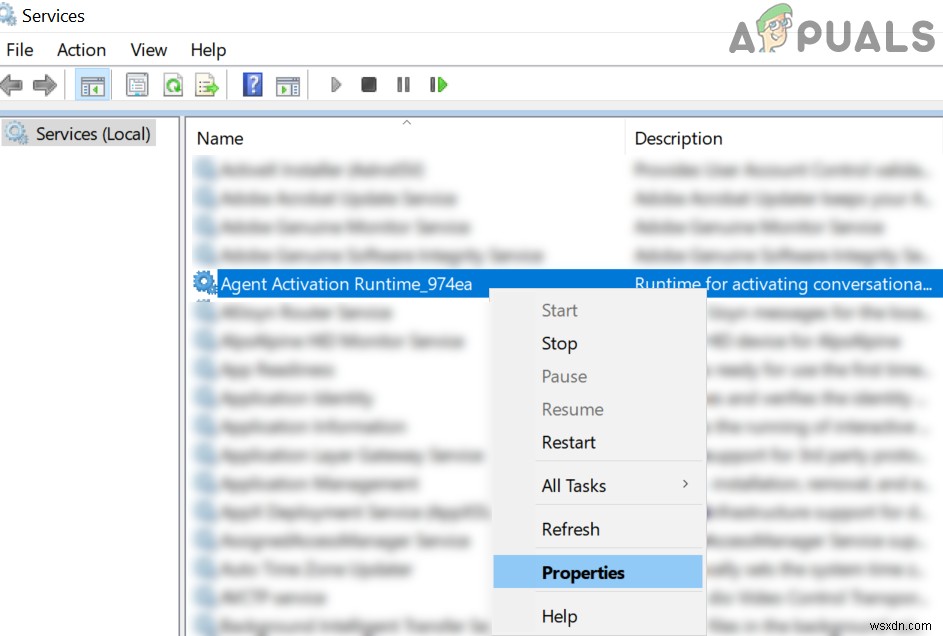Click Restart Service toolbar icon

click(438, 85)
